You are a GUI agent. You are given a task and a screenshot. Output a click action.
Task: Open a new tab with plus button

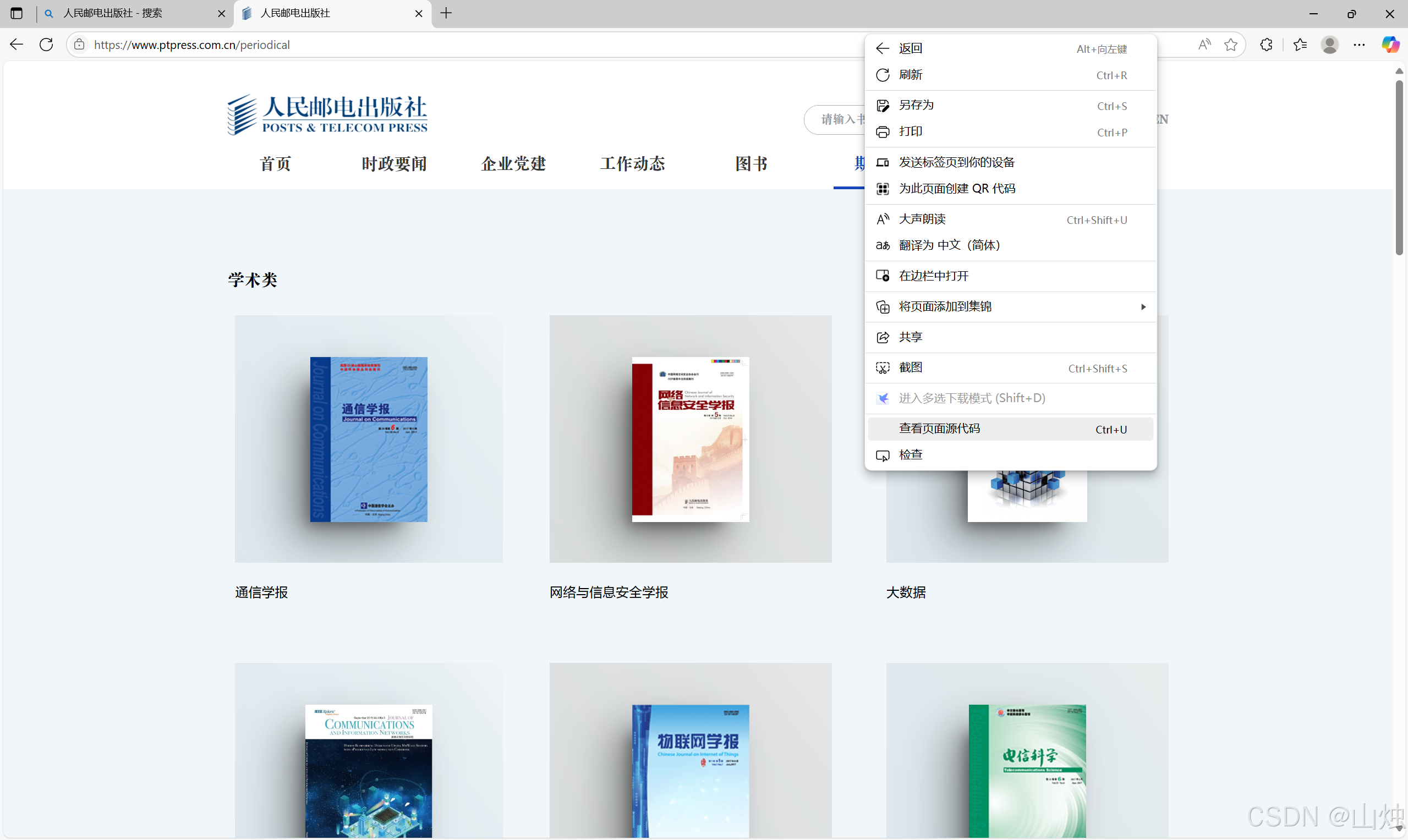(x=446, y=13)
